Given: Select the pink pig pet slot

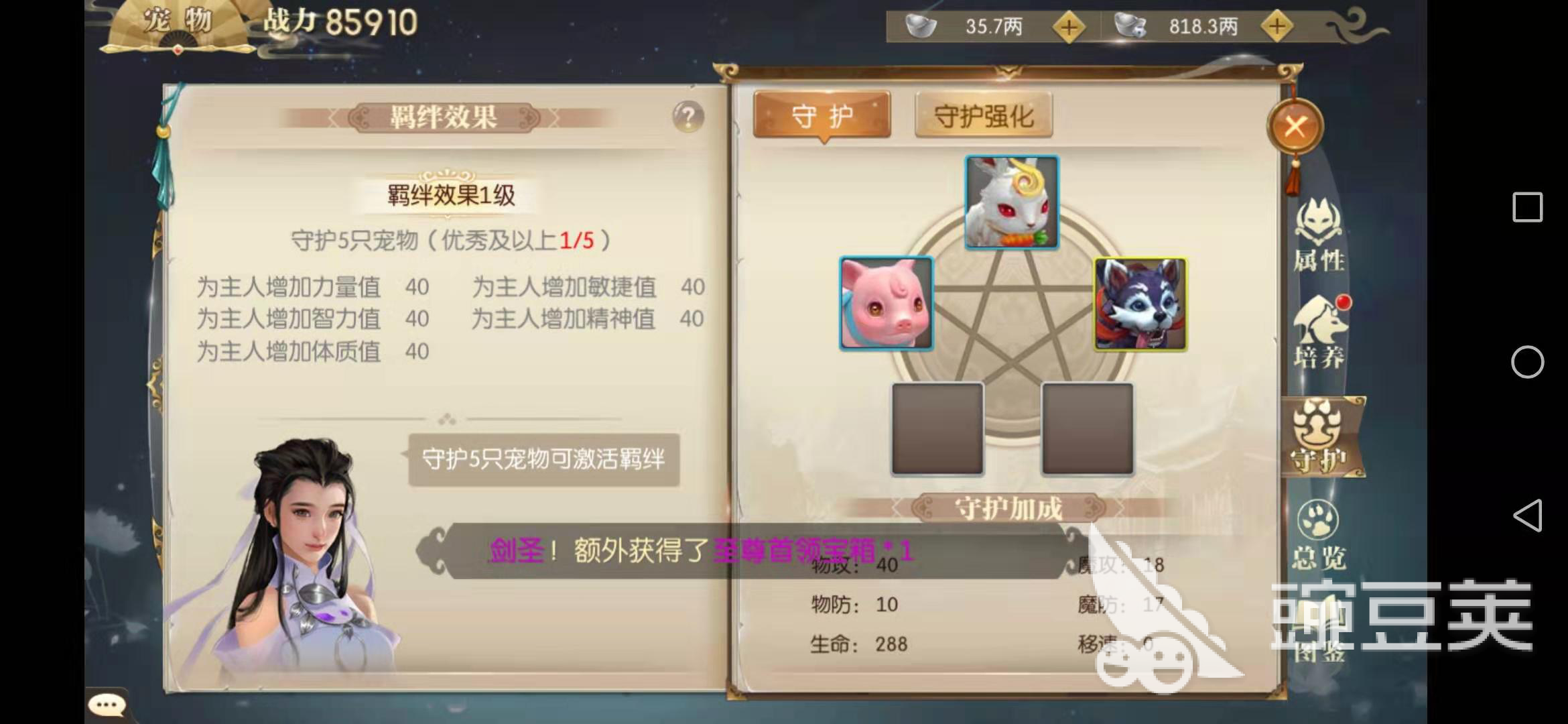Looking at the screenshot, I should coord(887,303).
